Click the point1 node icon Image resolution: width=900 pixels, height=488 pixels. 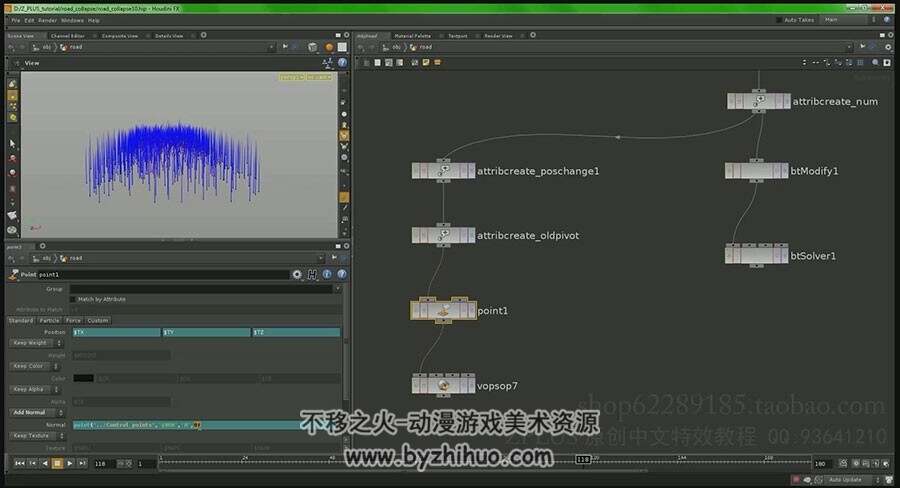coord(443,311)
